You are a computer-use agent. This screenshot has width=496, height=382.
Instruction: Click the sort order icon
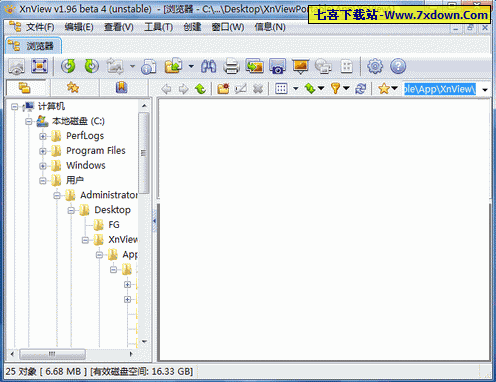pos(310,89)
